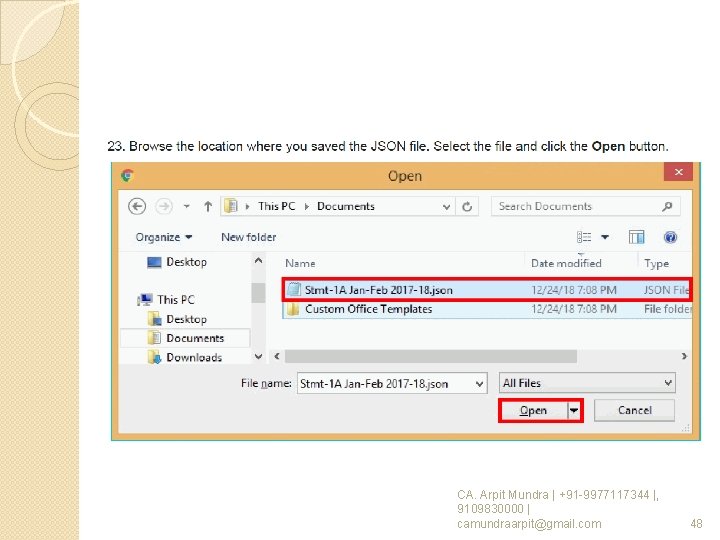
Task: Click the search magnifier icon
Action: click(667, 207)
